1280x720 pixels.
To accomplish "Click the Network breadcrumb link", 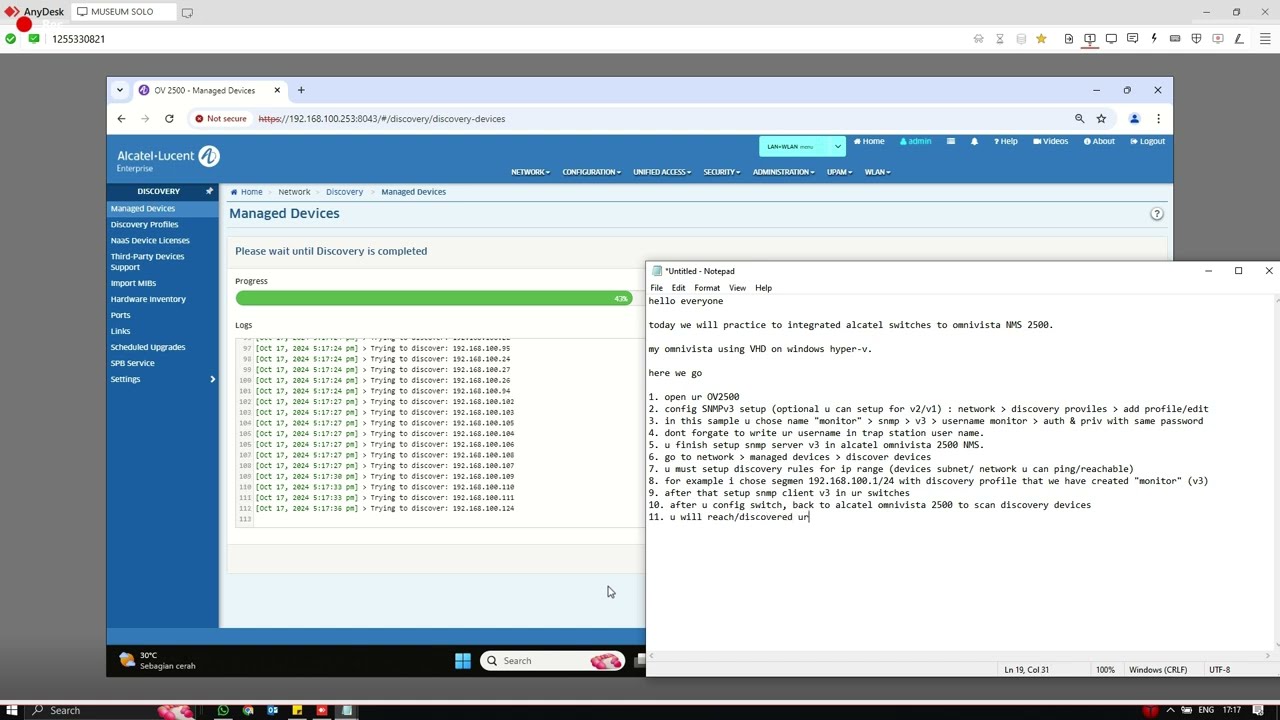I will point(294,192).
